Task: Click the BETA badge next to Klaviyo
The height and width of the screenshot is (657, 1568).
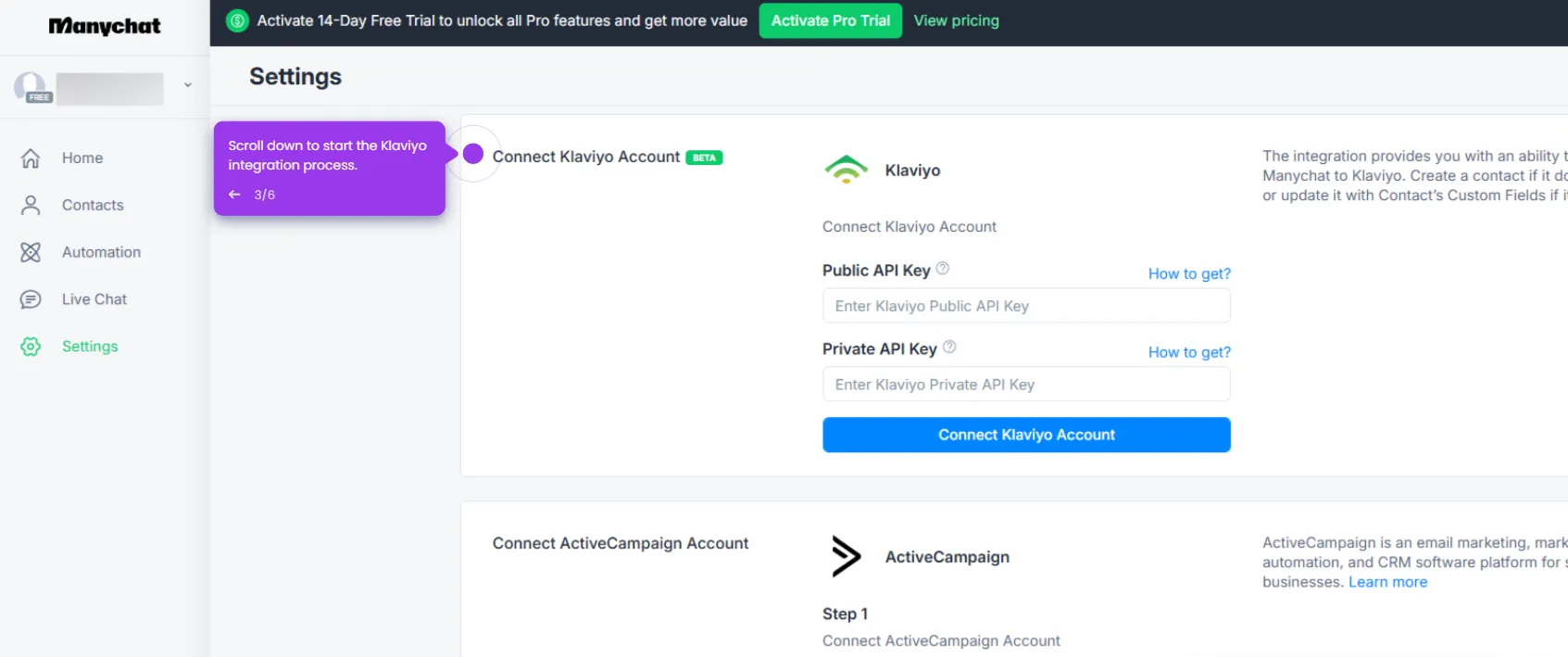Action: [704, 158]
